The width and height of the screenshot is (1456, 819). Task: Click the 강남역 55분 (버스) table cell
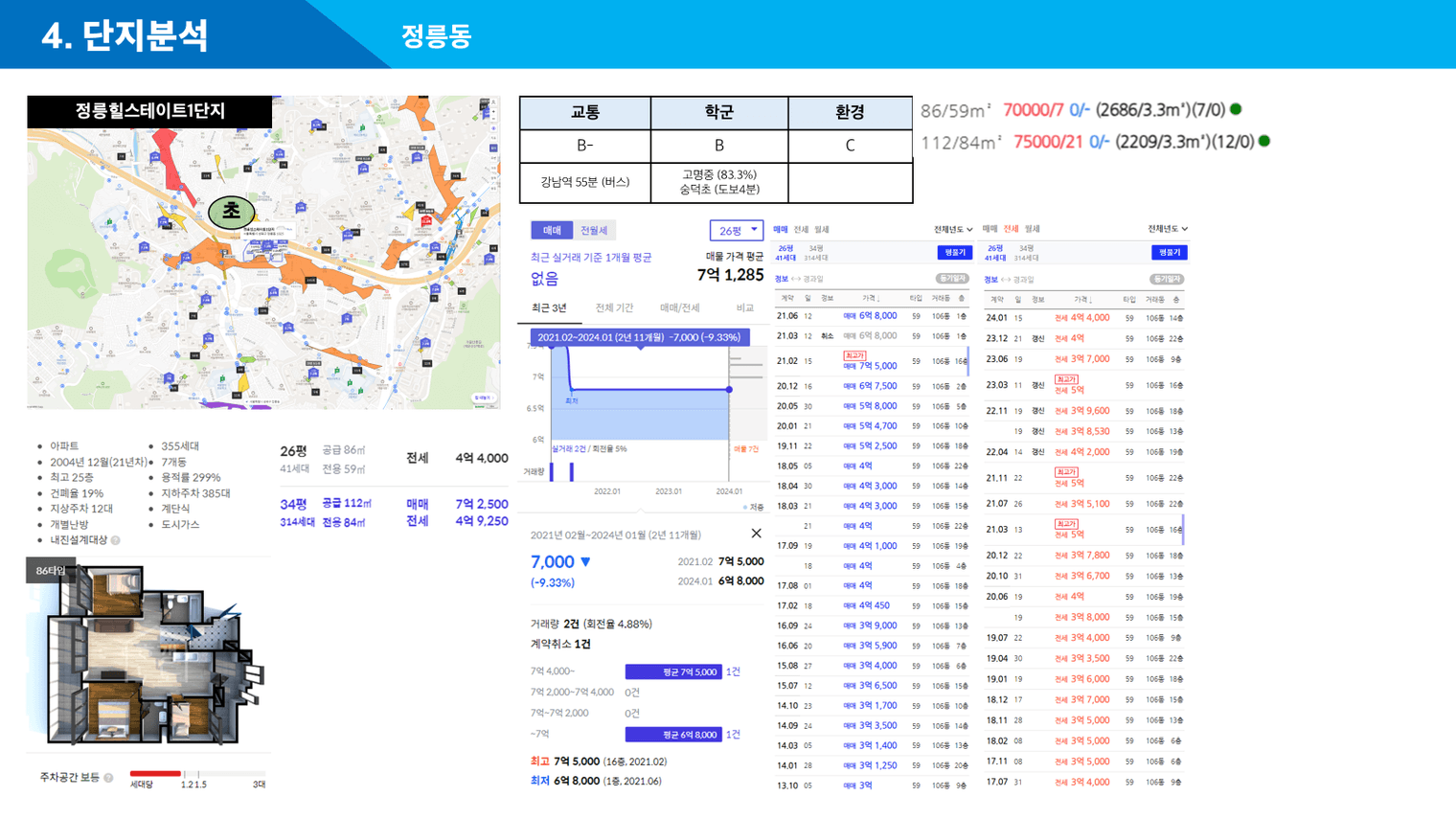point(585,182)
